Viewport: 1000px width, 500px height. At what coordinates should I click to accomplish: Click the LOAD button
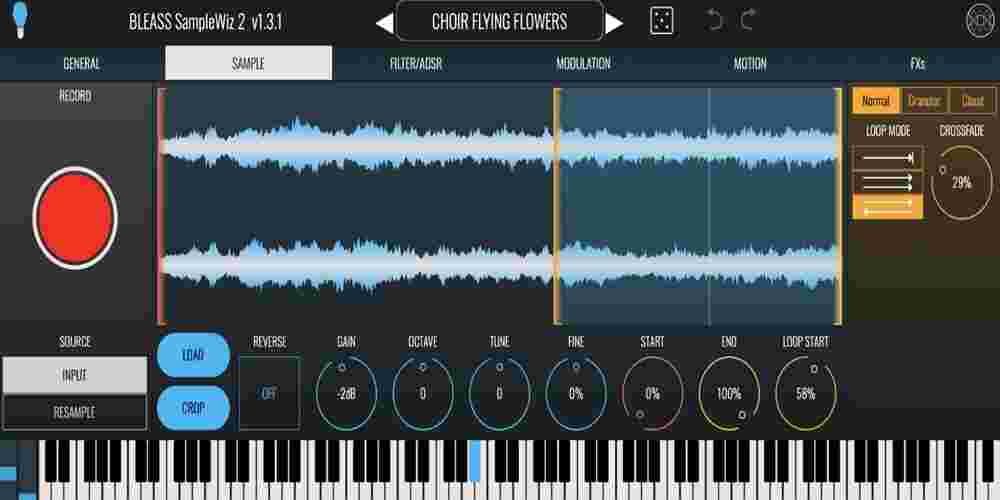click(193, 355)
